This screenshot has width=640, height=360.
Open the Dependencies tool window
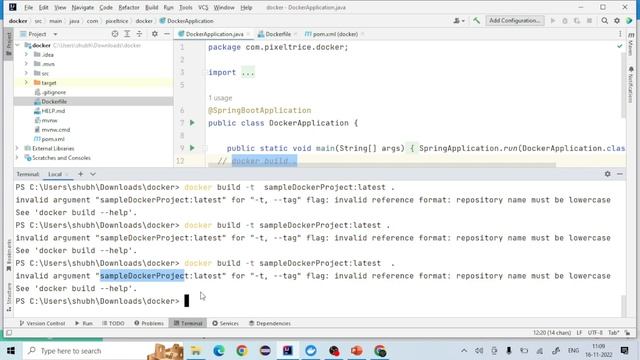click(270, 323)
